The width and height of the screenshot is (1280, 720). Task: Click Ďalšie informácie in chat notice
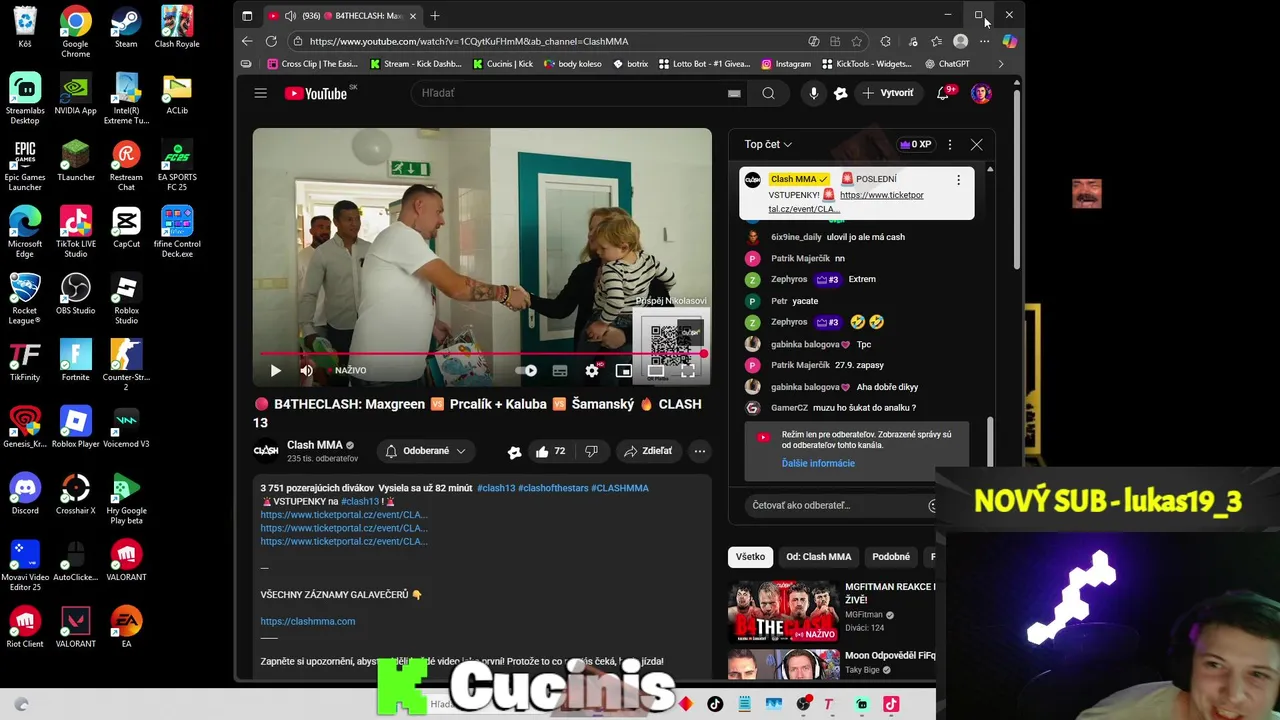tap(818, 463)
